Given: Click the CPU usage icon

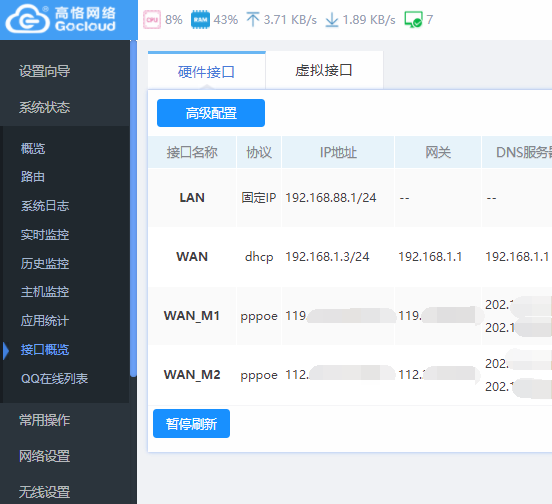Looking at the screenshot, I should coord(152,19).
